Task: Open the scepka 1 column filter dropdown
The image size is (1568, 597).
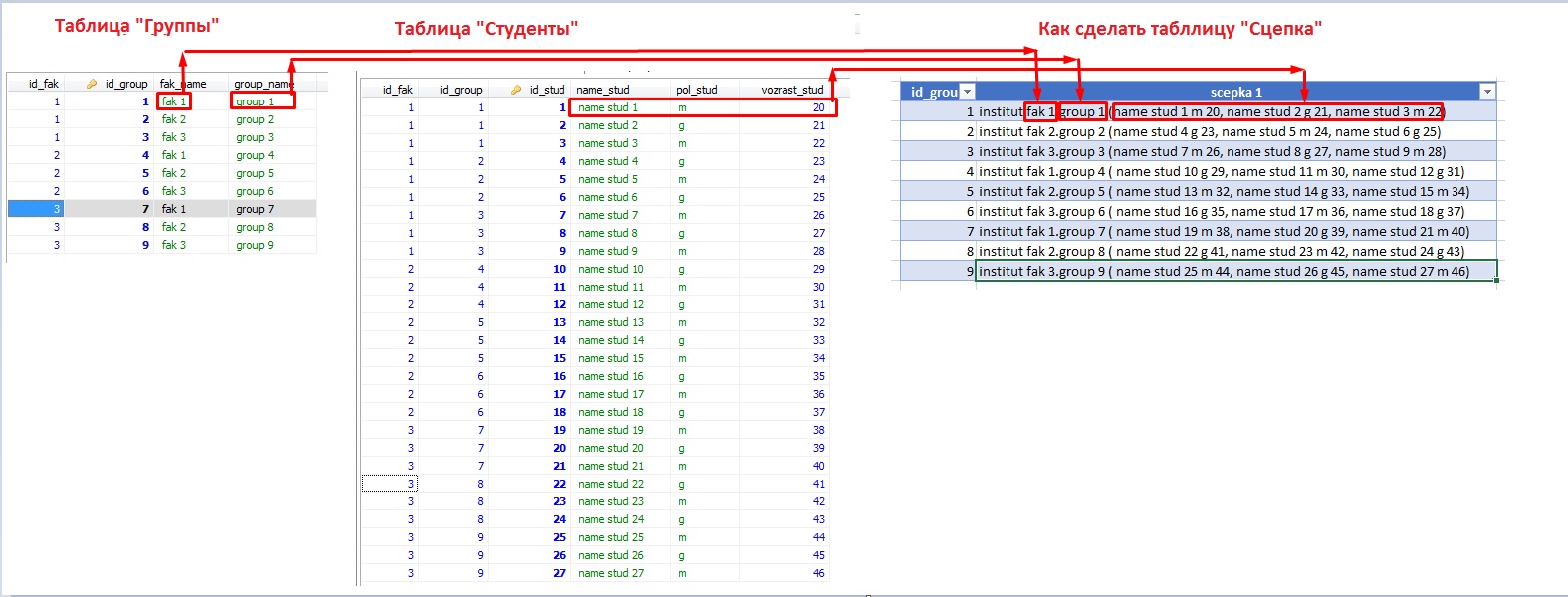Action: tap(1487, 92)
